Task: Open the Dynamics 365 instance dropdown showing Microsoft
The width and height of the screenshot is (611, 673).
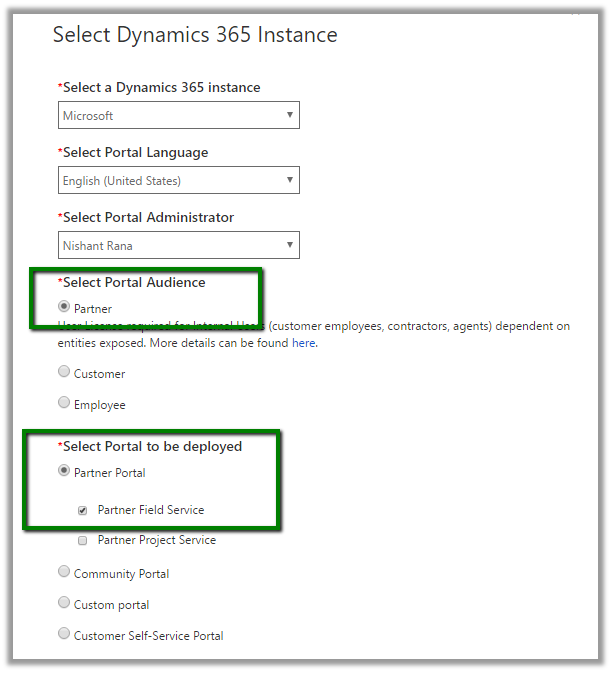Action: [178, 116]
